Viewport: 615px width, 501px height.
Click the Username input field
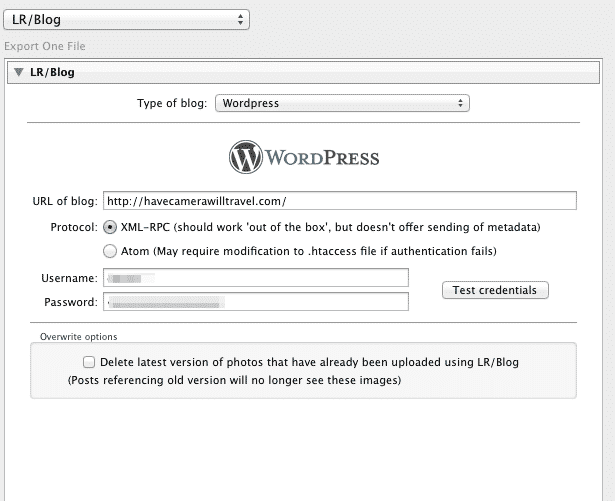pyautogui.click(x=256, y=278)
